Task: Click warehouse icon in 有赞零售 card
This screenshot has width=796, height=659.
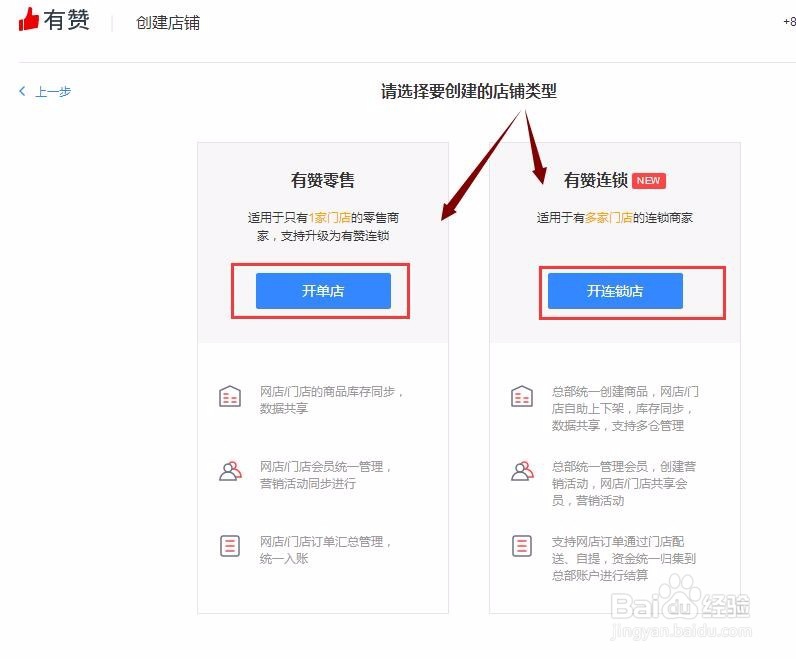Action: pyautogui.click(x=229, y=397)
